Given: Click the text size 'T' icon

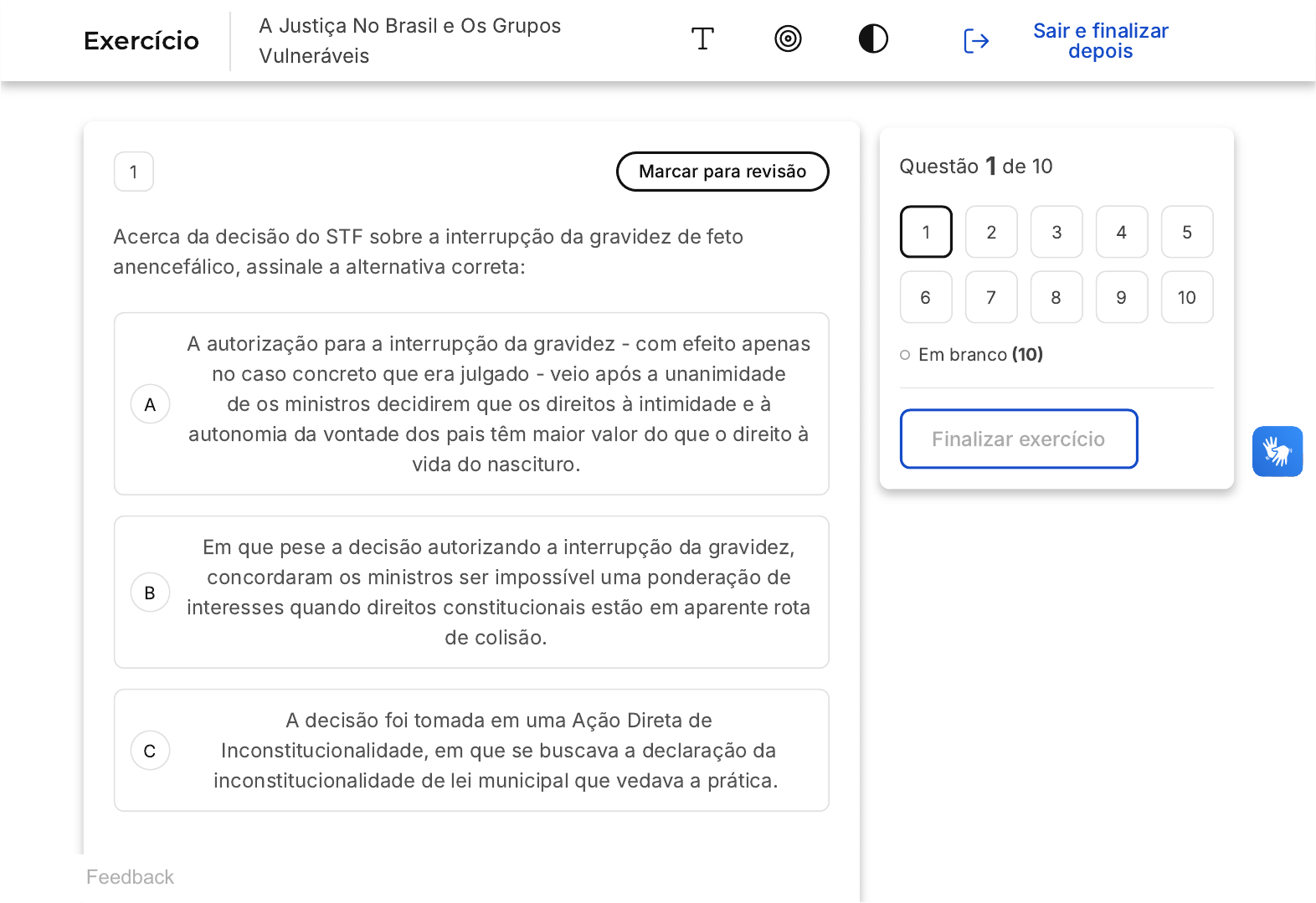Looking at the screenshot, I should coord(702,39).
